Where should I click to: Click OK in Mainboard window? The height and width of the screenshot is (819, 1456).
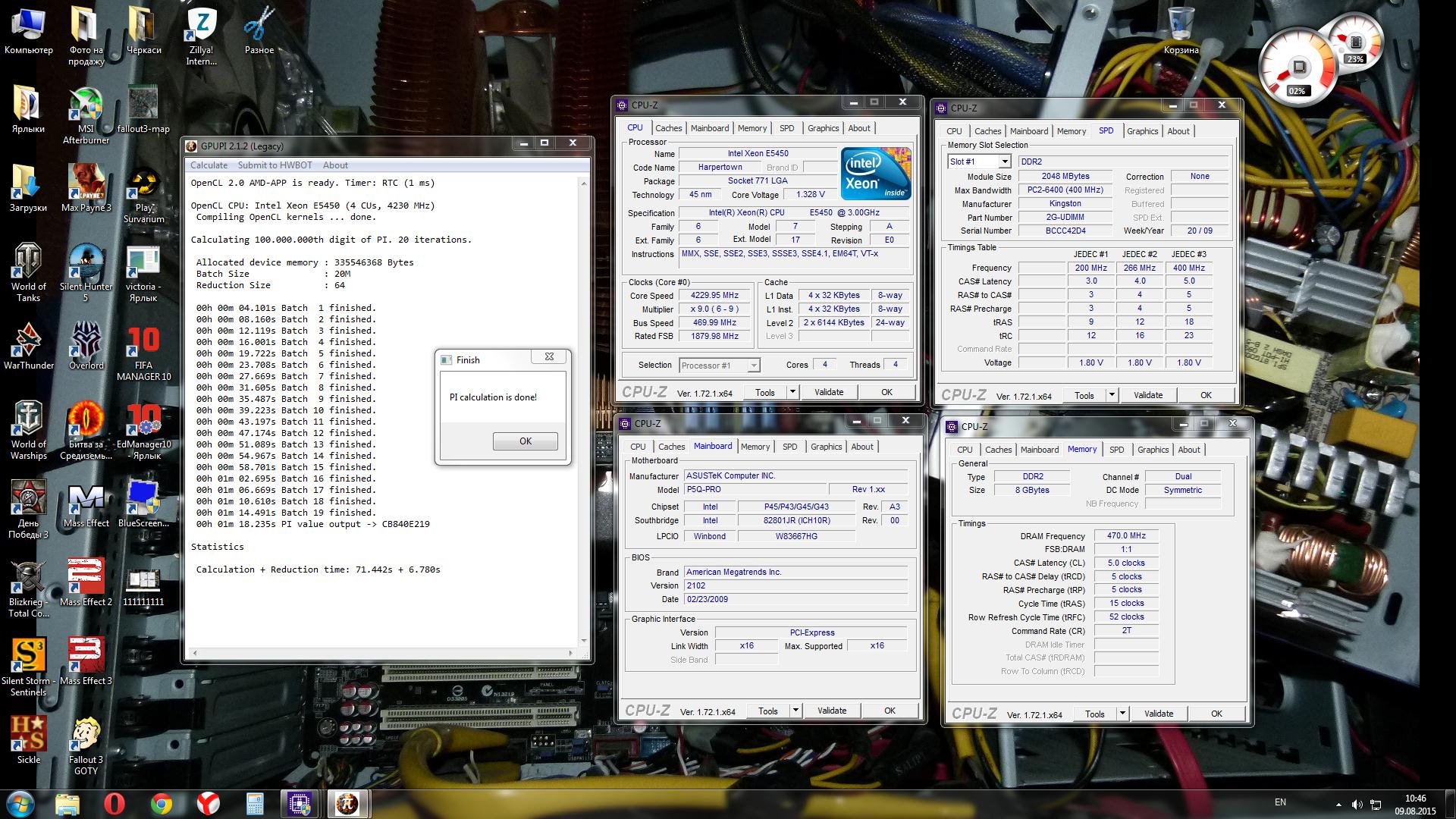(890, 711)
